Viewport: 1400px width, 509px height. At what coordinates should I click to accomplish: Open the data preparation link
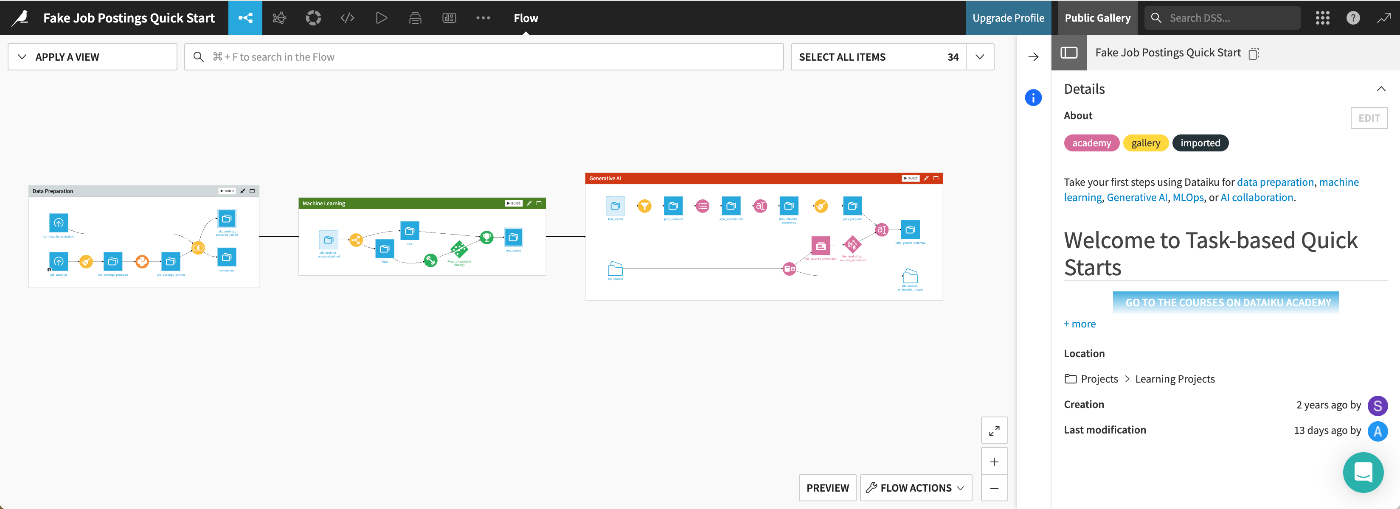coord(1275,182)
